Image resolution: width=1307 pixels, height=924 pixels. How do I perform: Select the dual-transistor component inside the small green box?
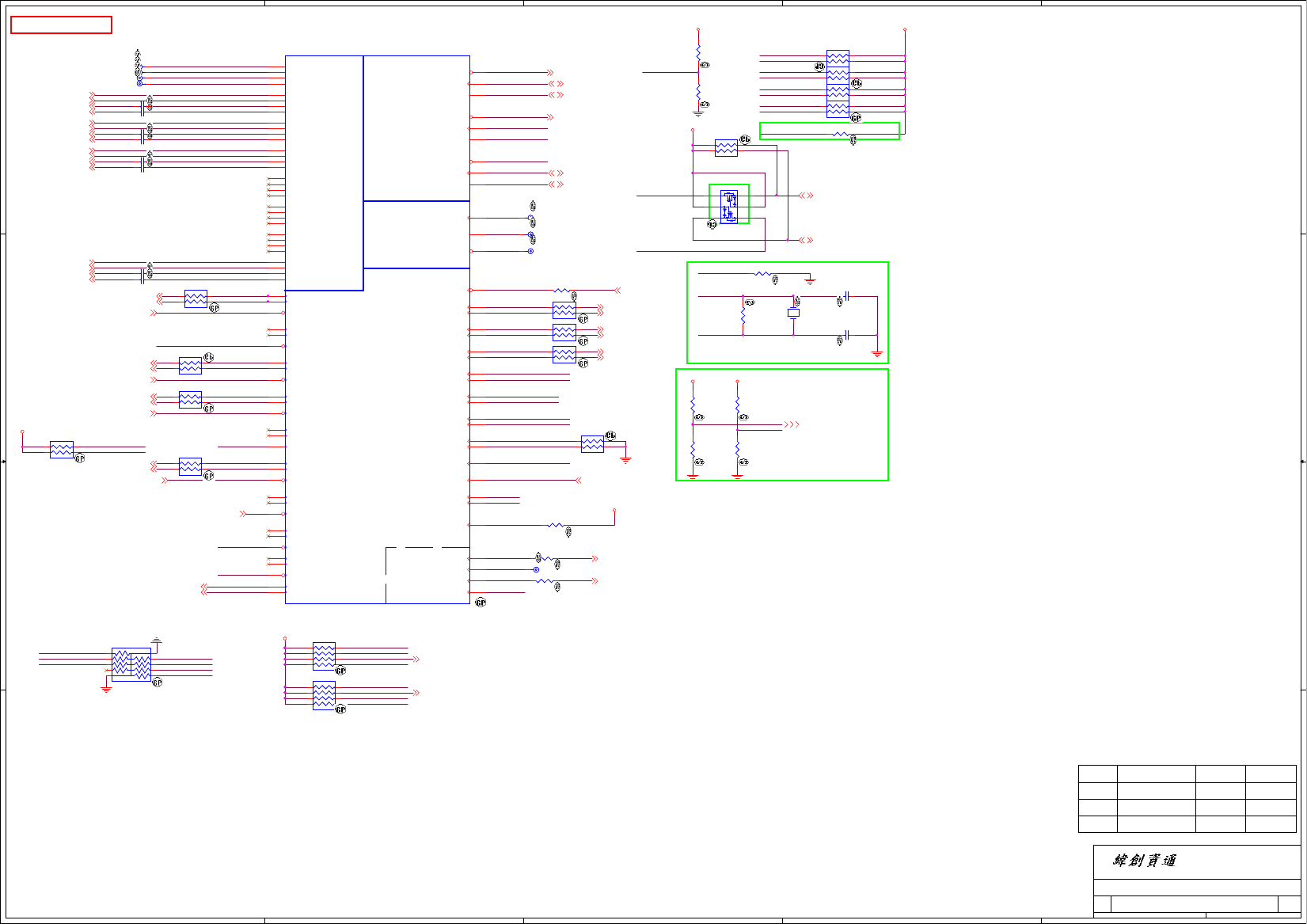coord(729,207)
